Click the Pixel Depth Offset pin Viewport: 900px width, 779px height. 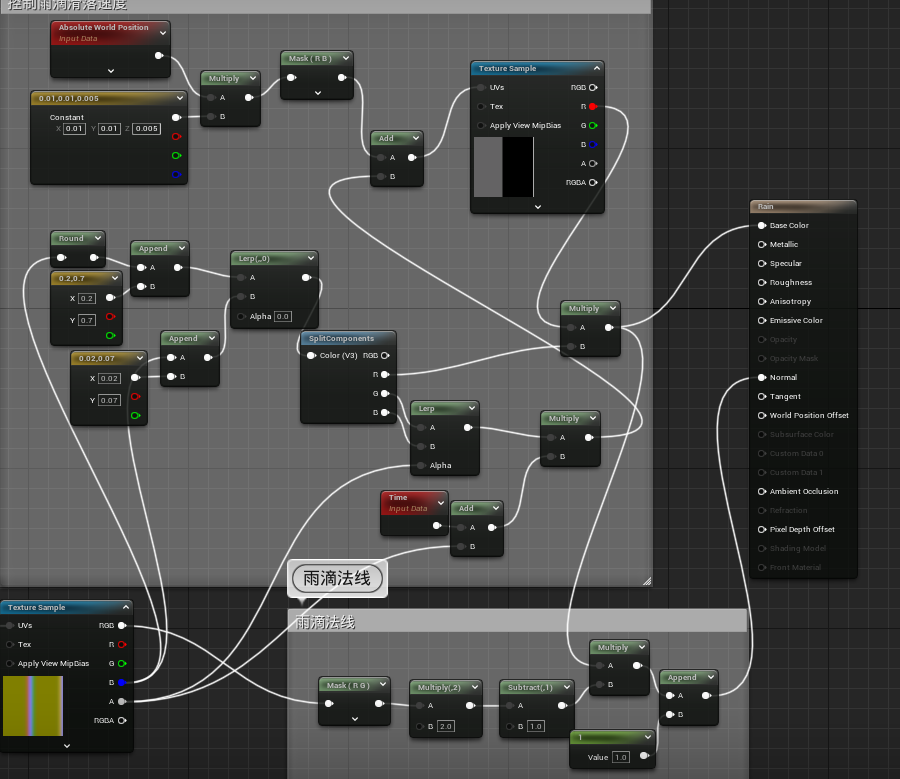coord(762,529)
